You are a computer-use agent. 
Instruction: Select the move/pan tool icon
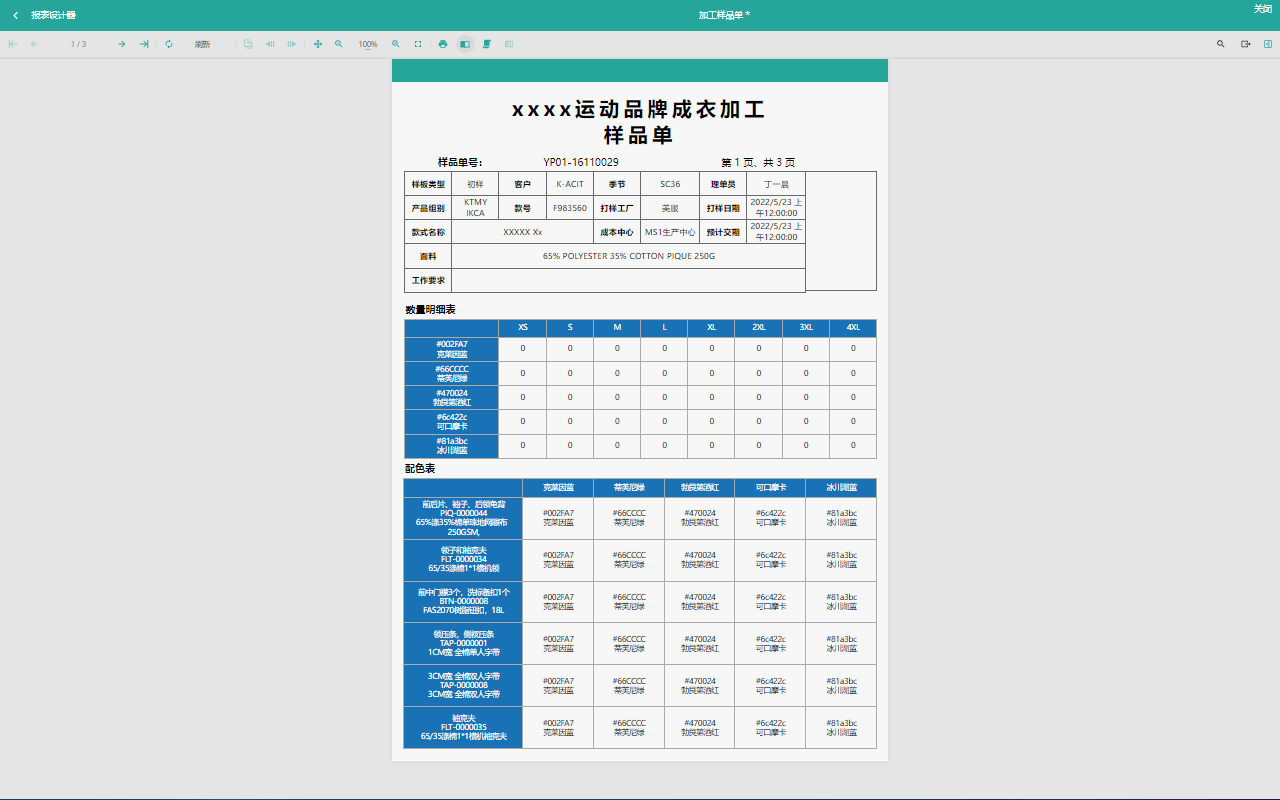pyautogui.click(x=318, y=44)
